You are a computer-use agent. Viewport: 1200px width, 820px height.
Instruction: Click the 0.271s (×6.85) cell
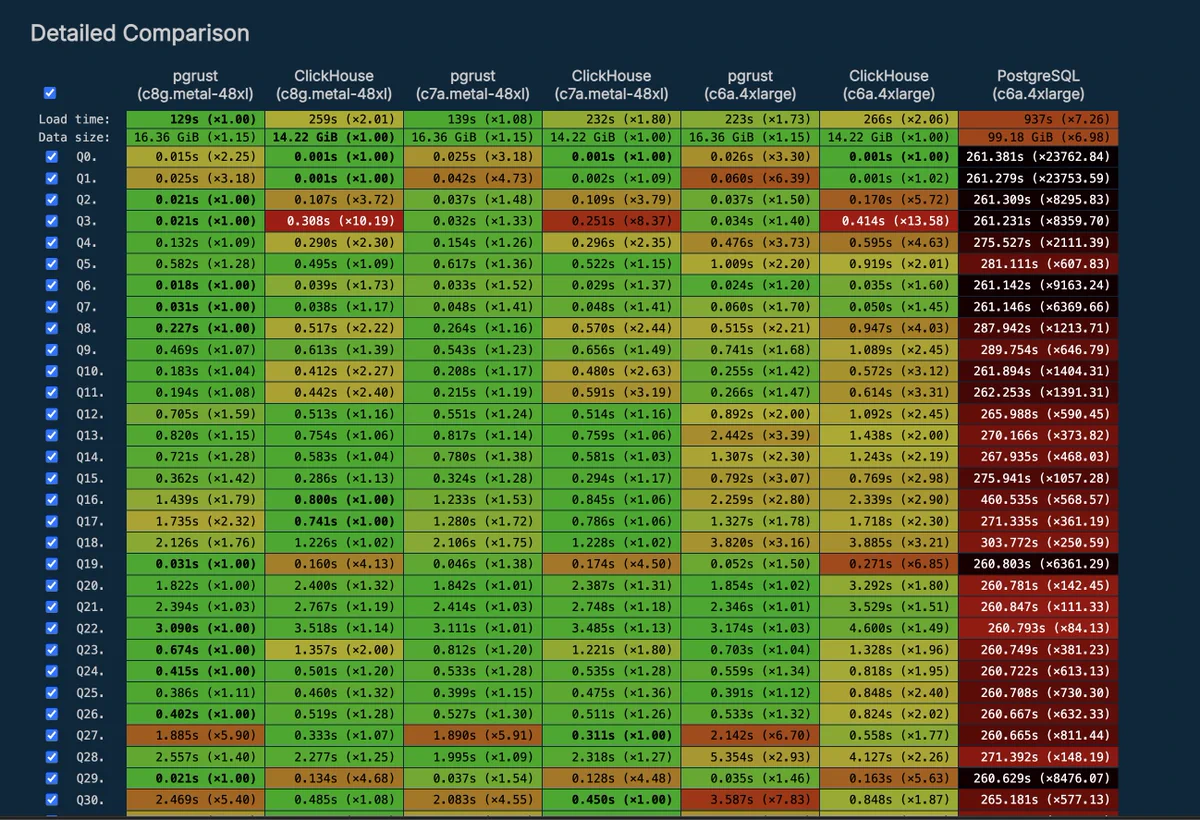889,563
